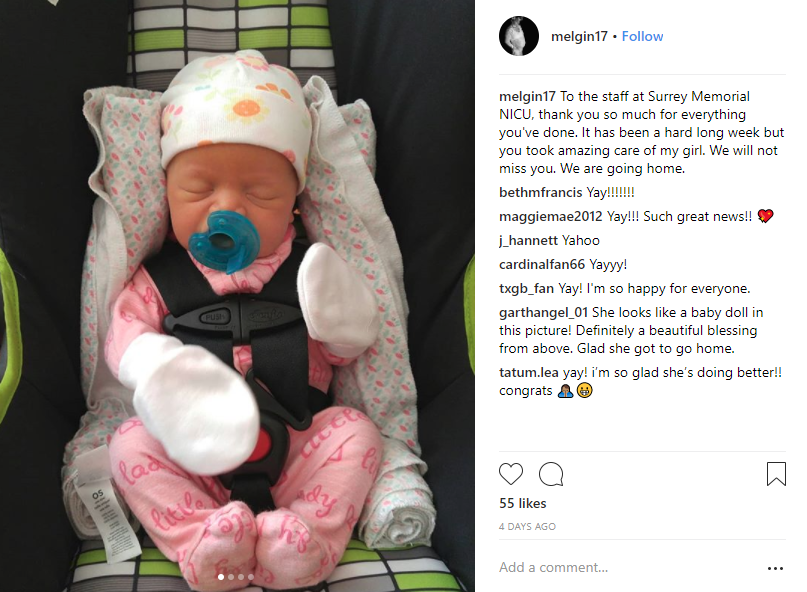Open melgin17 username in header
Screen dimensions: 807x592
(x=580, y=37)
